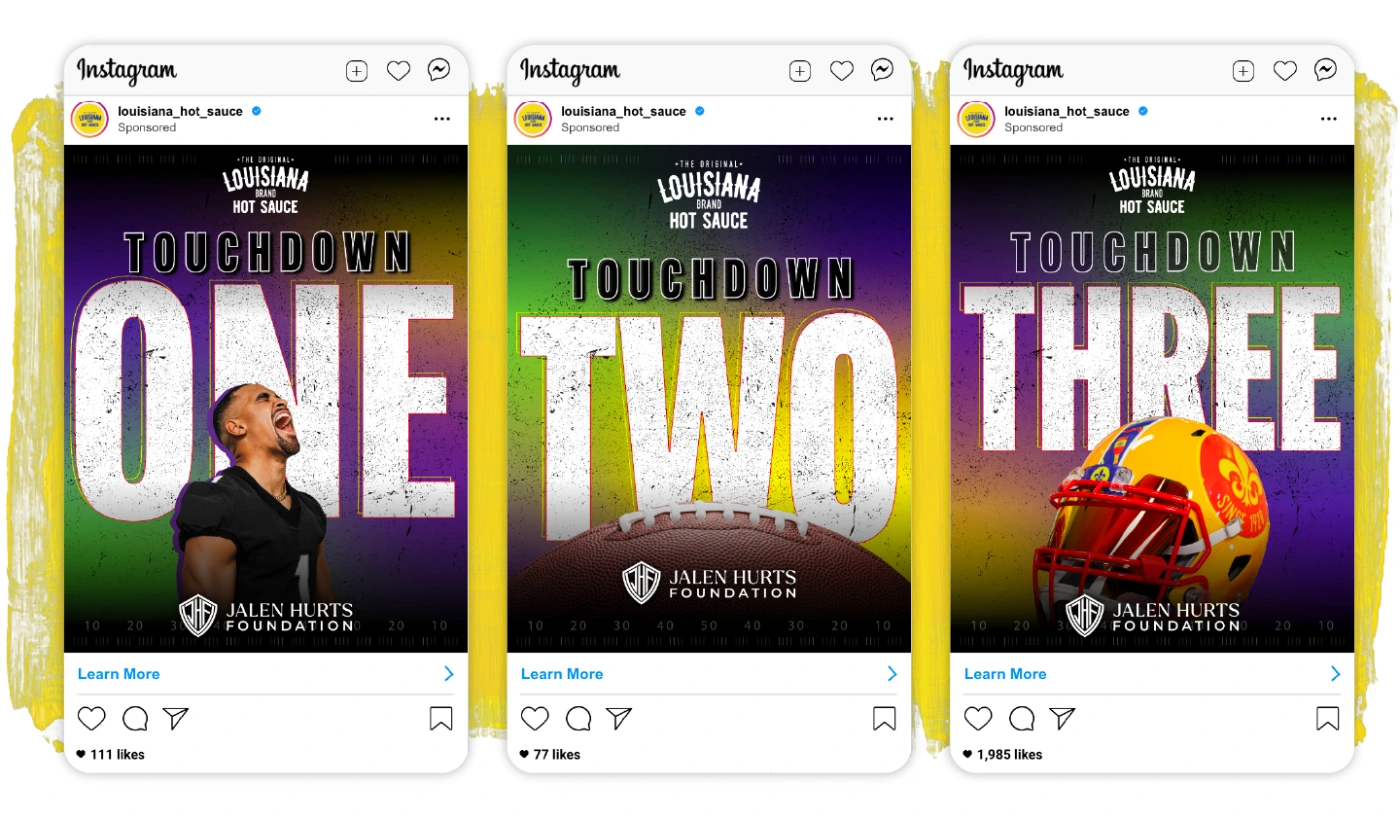Create new post with plus icon, middle header
Viewport: 1400px width, 819px height.
pyautogui.click(x=799, y=71)
